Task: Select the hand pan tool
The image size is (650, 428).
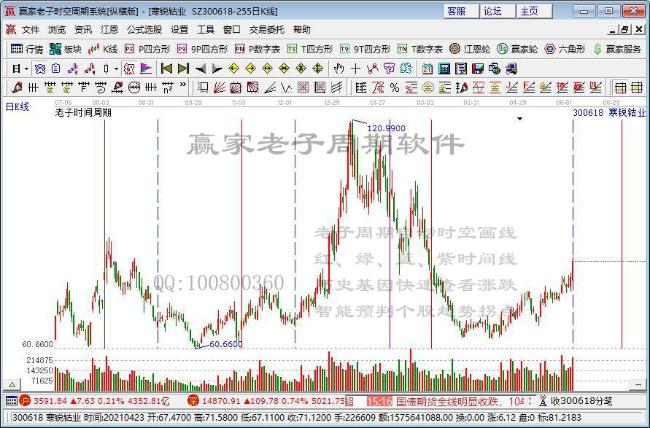Action: coord(339,68)
